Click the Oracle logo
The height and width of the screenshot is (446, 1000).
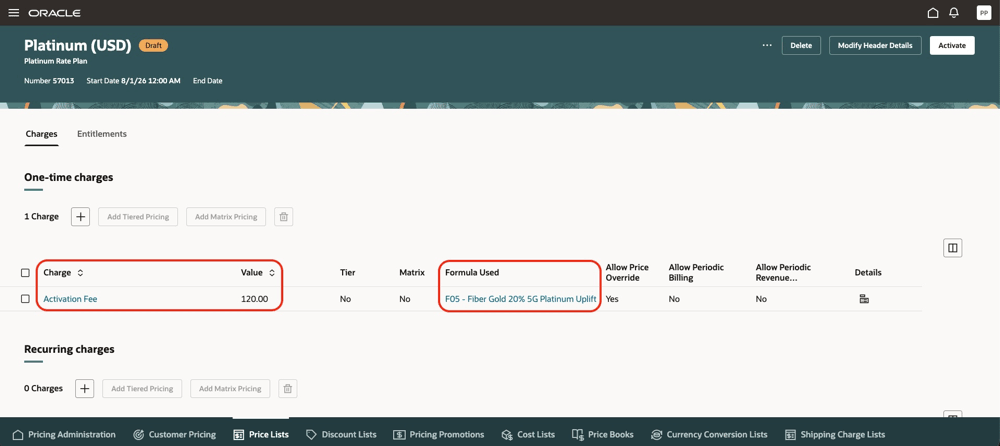pyautogui.click(x=54, y=13)
